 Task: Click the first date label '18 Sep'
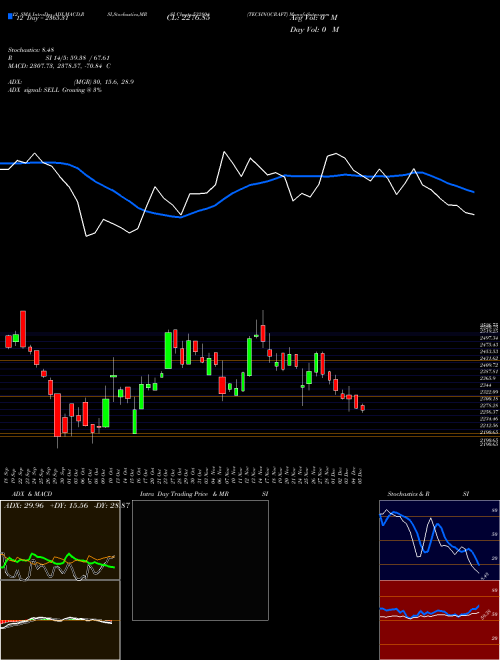tap(8, 475)
